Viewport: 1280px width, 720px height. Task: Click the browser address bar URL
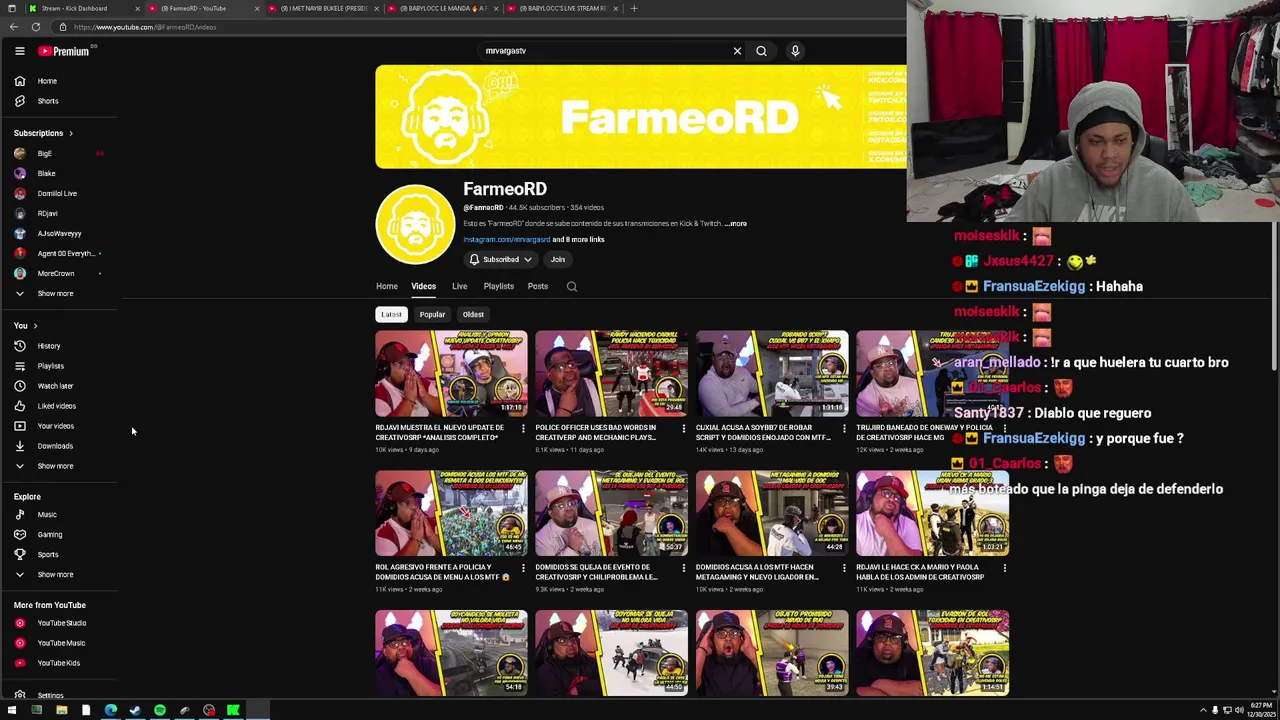tap(145, 27)
